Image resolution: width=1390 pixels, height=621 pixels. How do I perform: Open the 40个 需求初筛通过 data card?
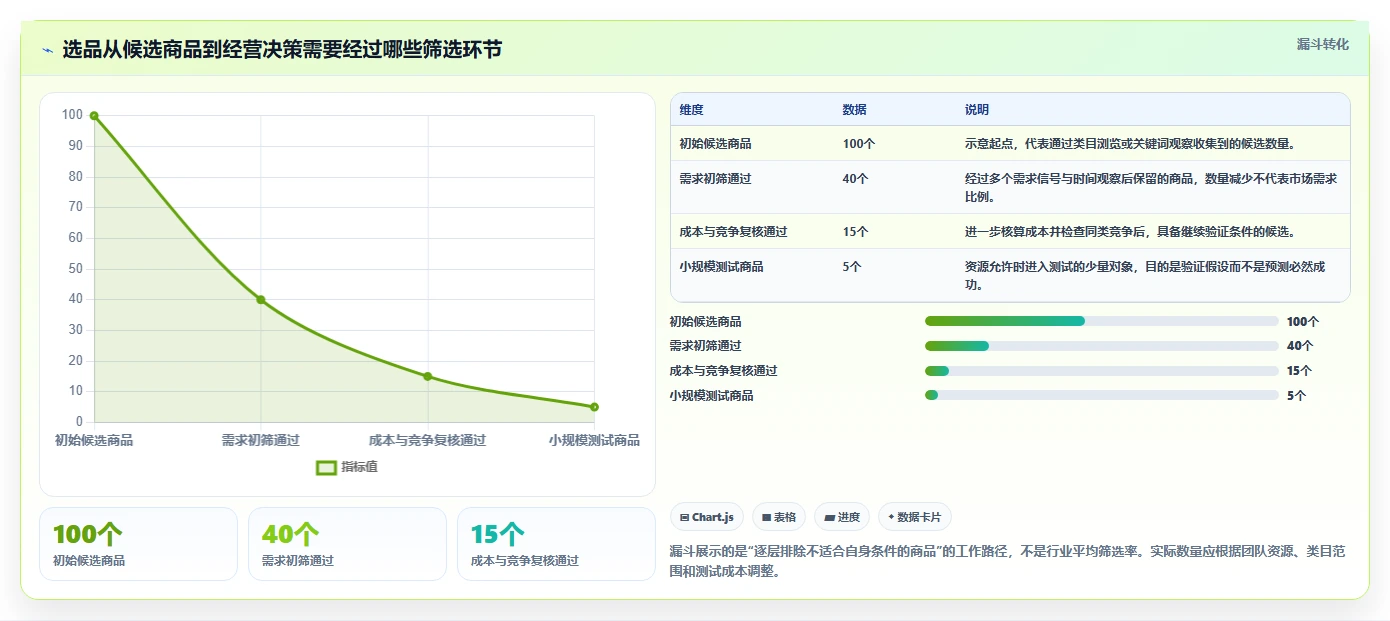tap(347, 544)
